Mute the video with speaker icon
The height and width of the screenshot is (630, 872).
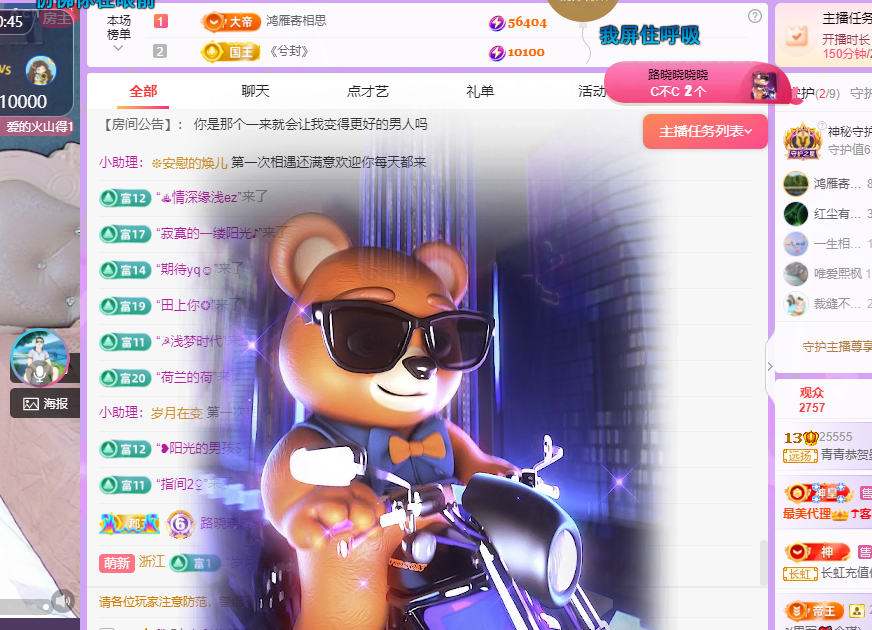[x=63, y=601]
